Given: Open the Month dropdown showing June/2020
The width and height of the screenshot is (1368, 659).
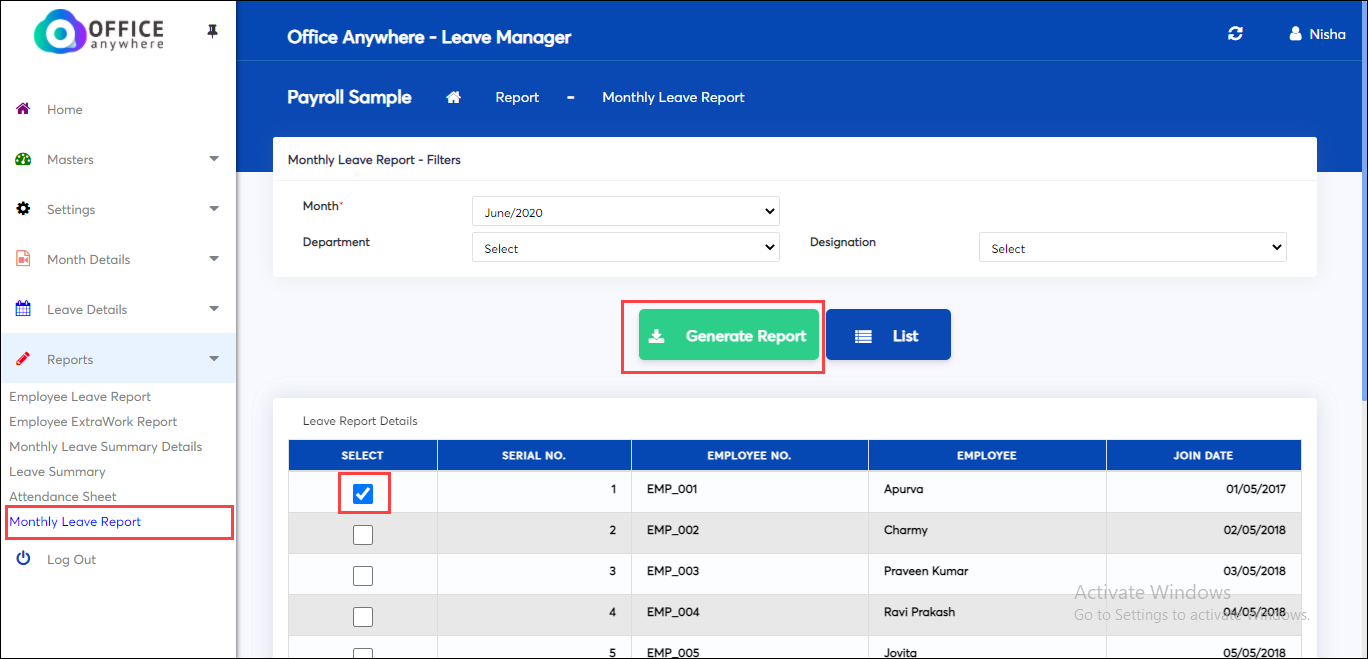Looking at the screenshot, I should (x=626, y=212).
